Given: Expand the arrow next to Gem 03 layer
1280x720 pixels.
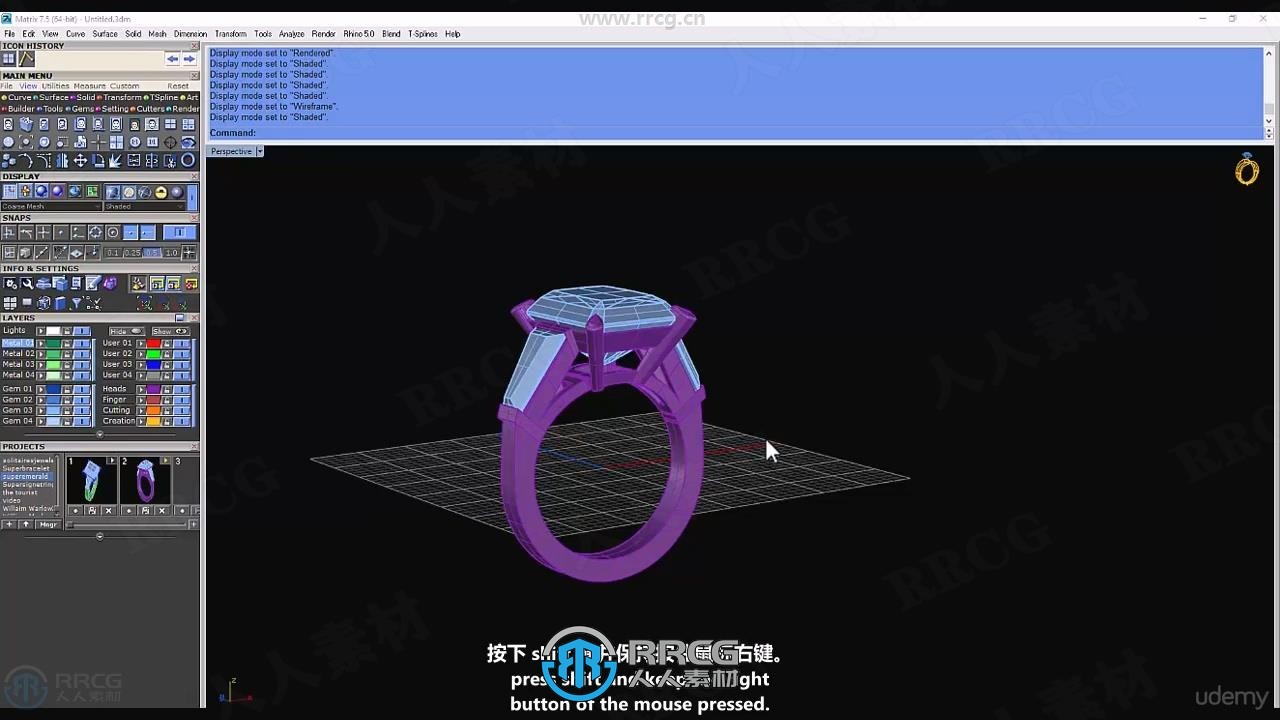Looking at the screenshot, I should [41, 410].
